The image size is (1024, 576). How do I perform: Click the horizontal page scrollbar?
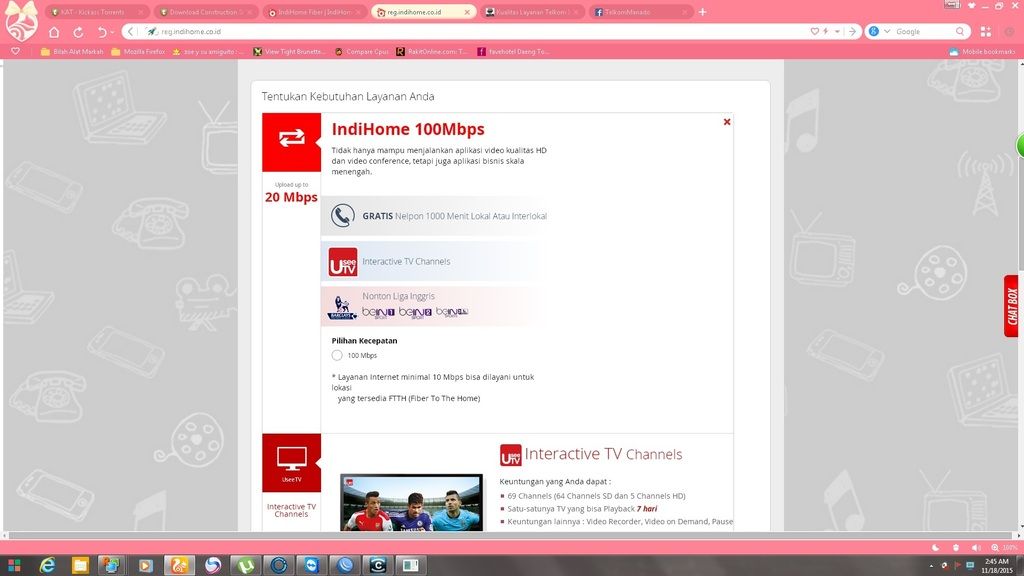point(511,536)
